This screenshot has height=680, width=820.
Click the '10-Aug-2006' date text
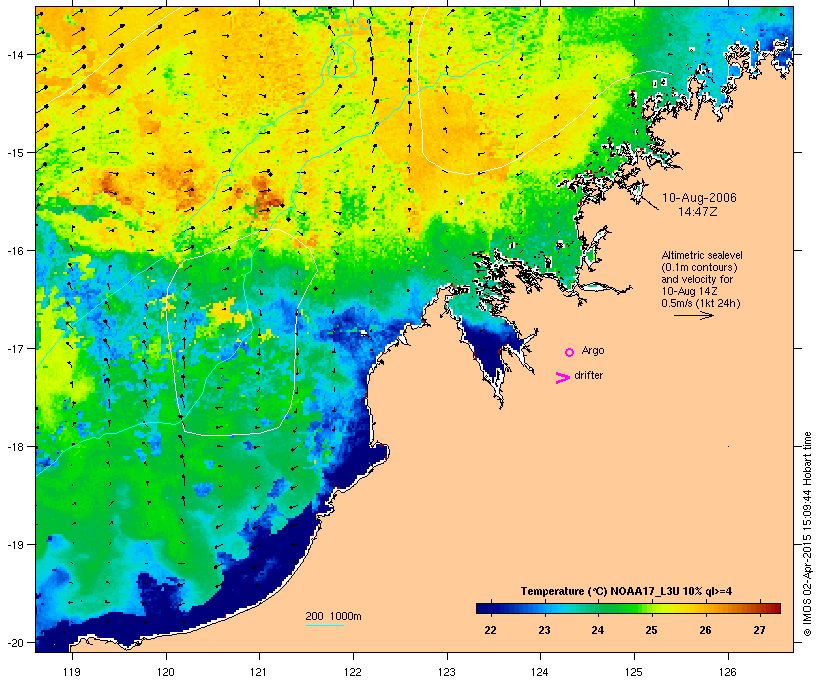coord(699,198)
